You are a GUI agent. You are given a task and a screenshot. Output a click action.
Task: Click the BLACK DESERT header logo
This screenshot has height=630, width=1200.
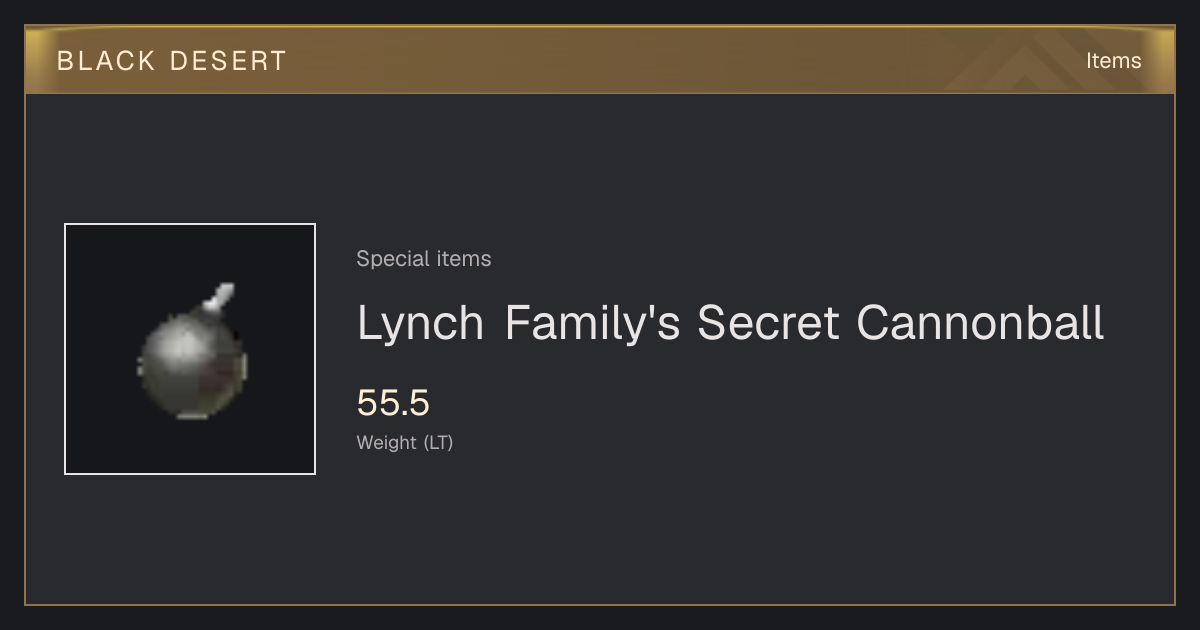point(172,60)
